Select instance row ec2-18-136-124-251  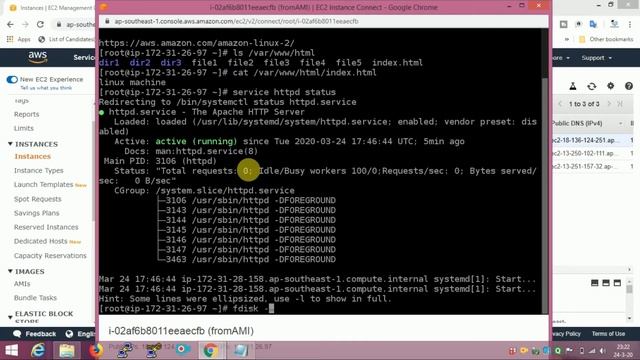click(592, 140)
